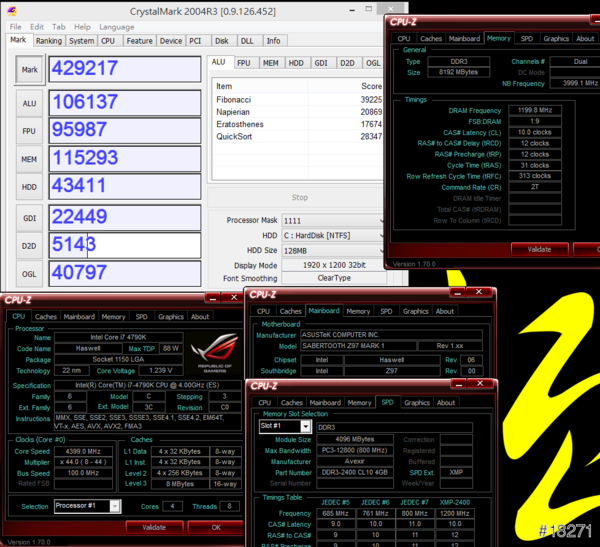The image size is (600, 547).
Task: Open Mainboard tab in CPU-Z Memory window
Action: [465, 39]
